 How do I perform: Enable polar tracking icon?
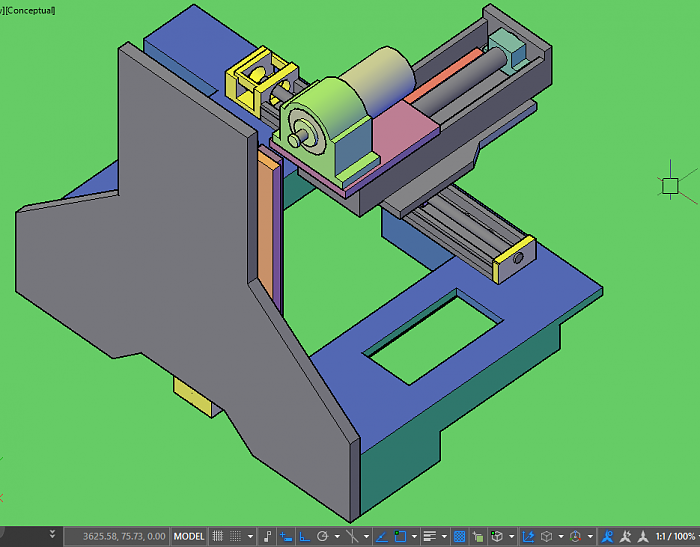pyautogui.click(x=322, y=536)
